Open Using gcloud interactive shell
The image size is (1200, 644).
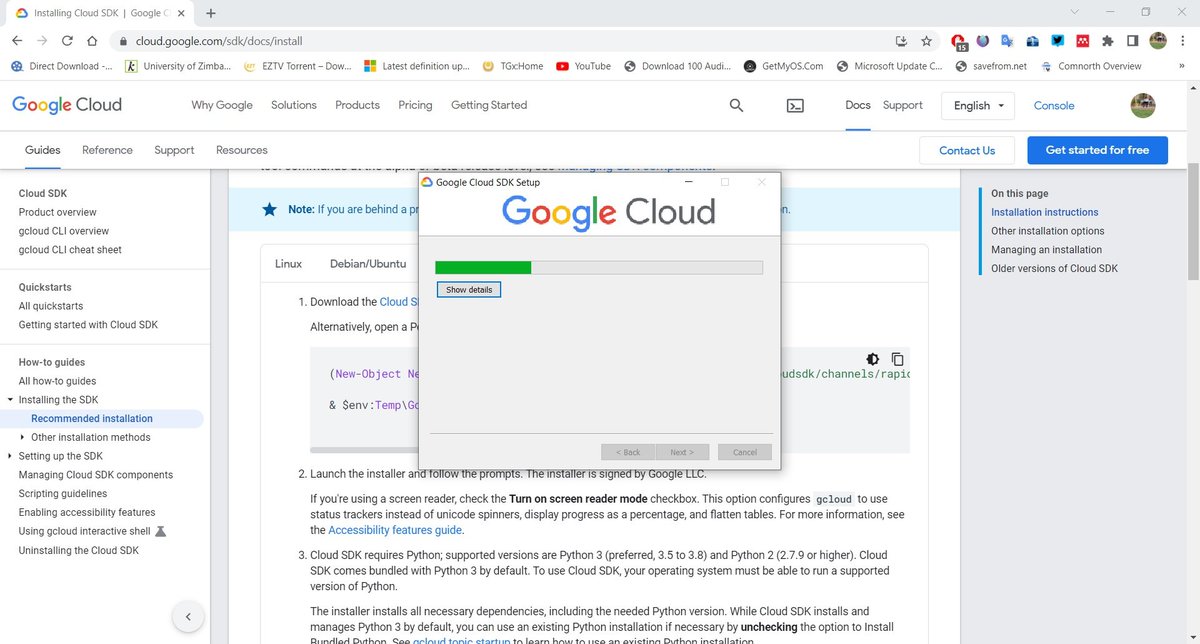85,531
